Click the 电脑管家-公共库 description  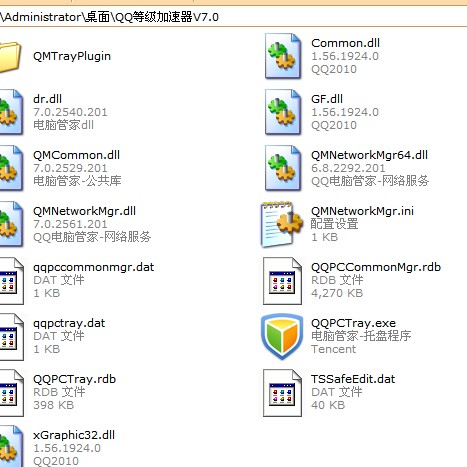77,181
